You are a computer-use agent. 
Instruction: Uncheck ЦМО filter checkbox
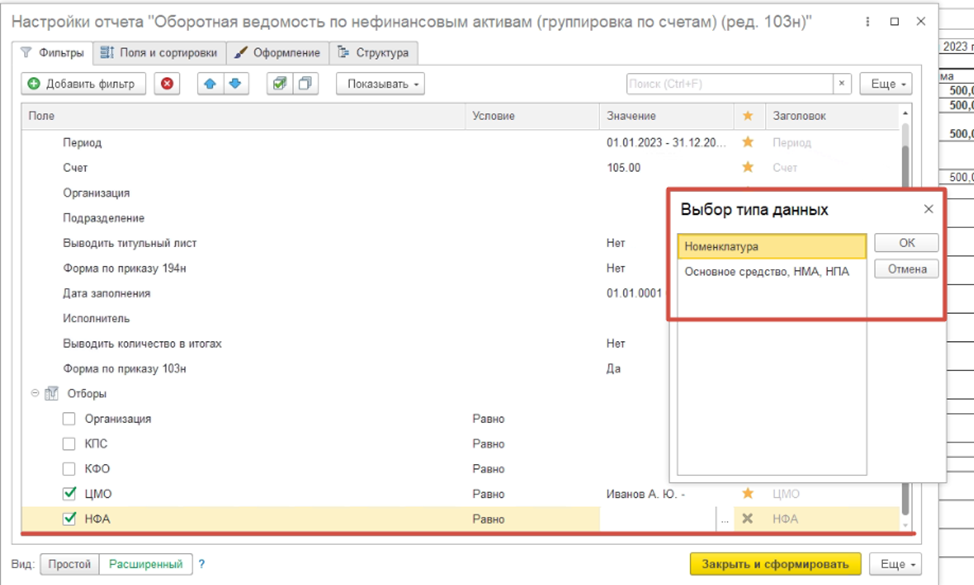[69, 494]
